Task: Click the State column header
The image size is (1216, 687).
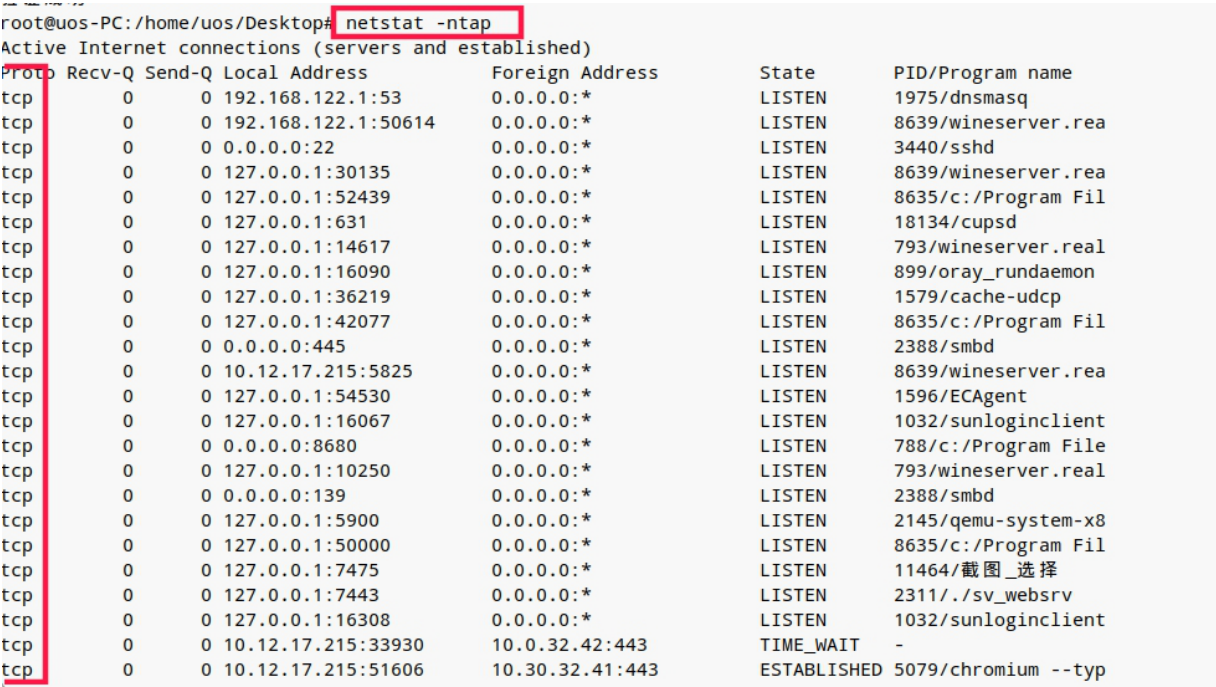Action: click(x=787, y=73)
